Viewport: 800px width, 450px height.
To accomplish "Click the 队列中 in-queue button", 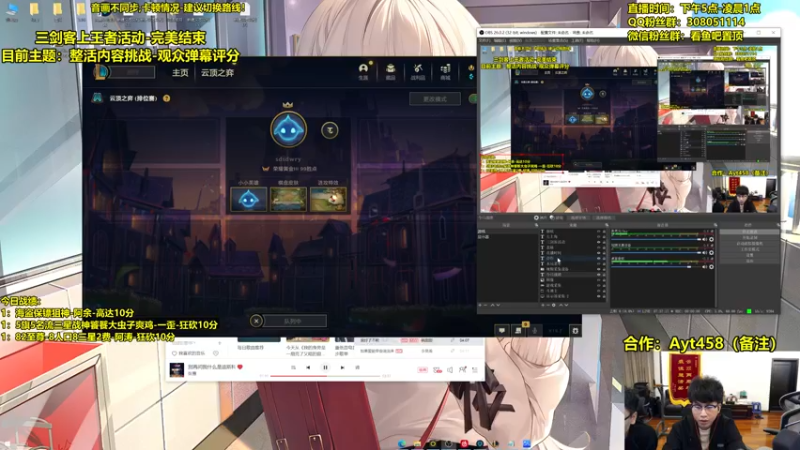I will (x=294, y=321).
